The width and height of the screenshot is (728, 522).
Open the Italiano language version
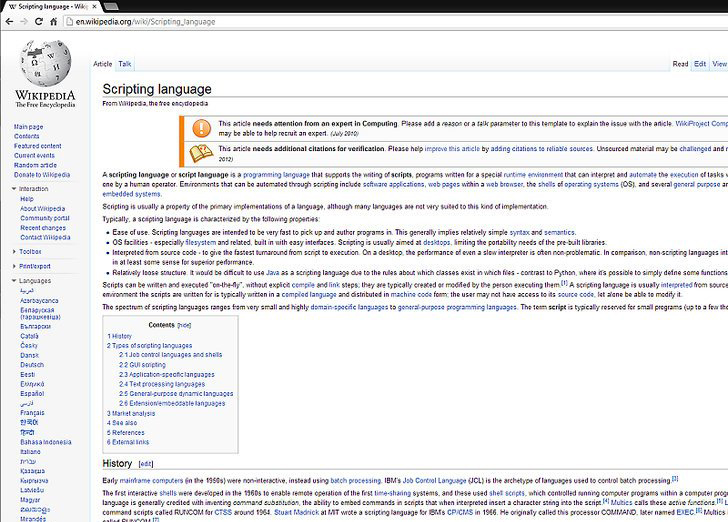click(30, 451)
